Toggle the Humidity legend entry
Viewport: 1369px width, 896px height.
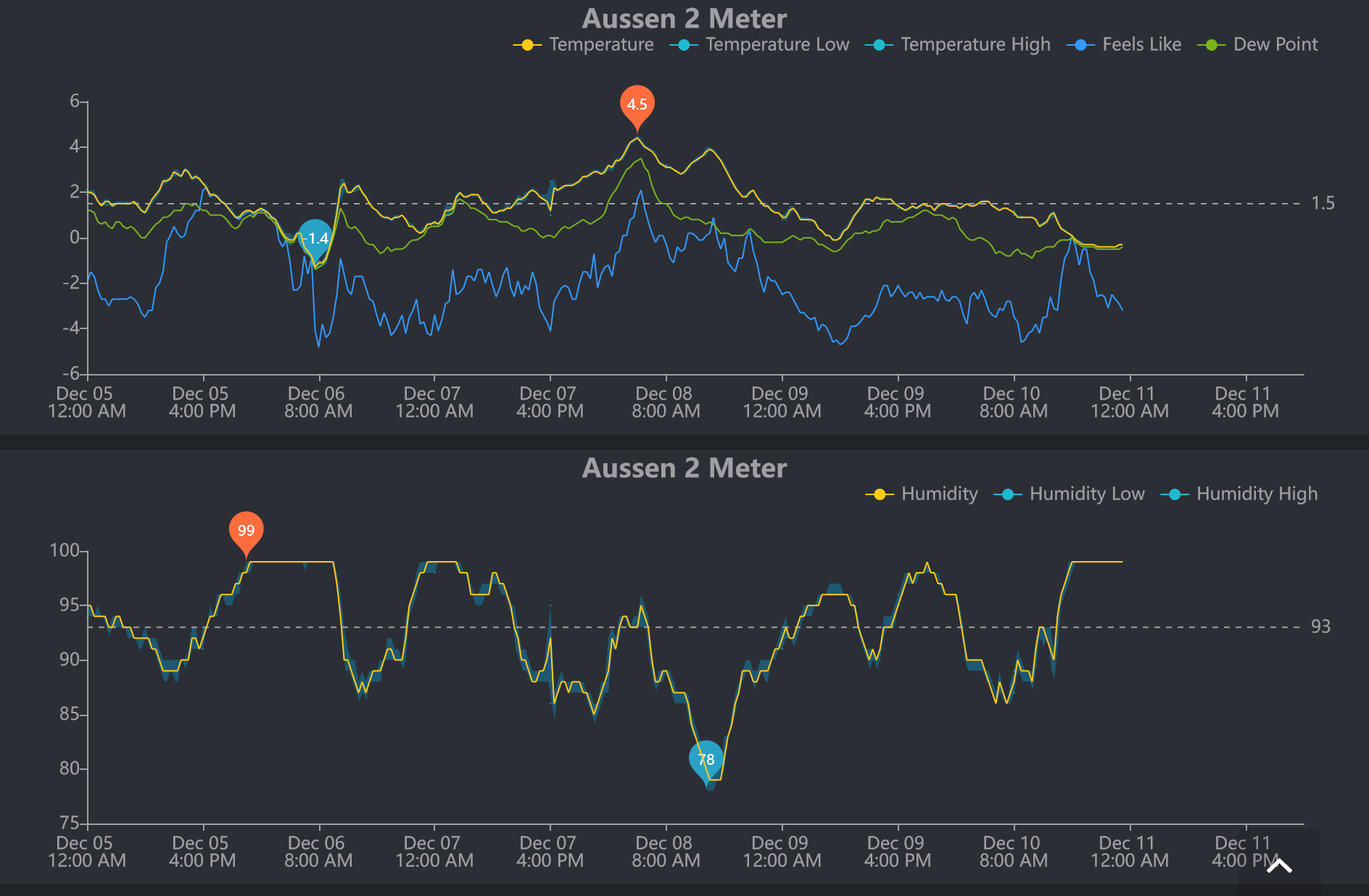[922, 494]
